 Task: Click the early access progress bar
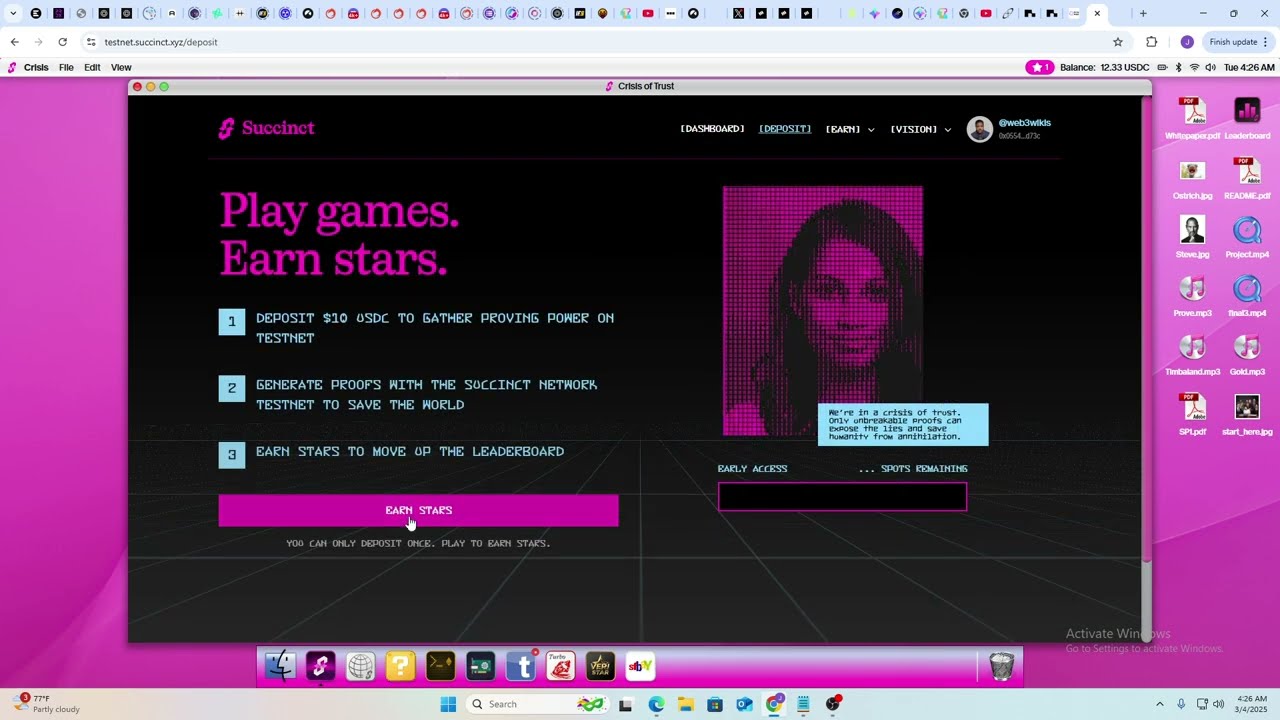pos(842,497)
